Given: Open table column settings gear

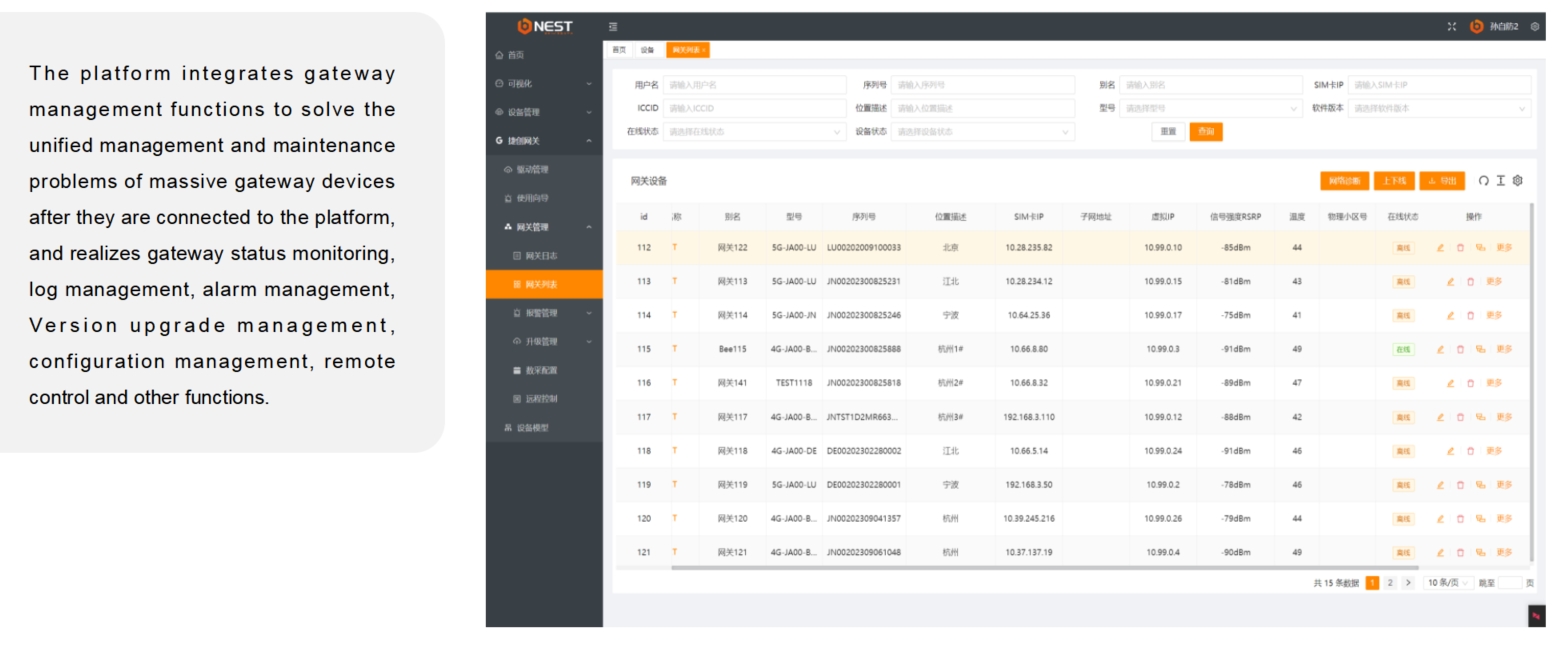Looking at the screenshot, I should [x=1517, y=181].
